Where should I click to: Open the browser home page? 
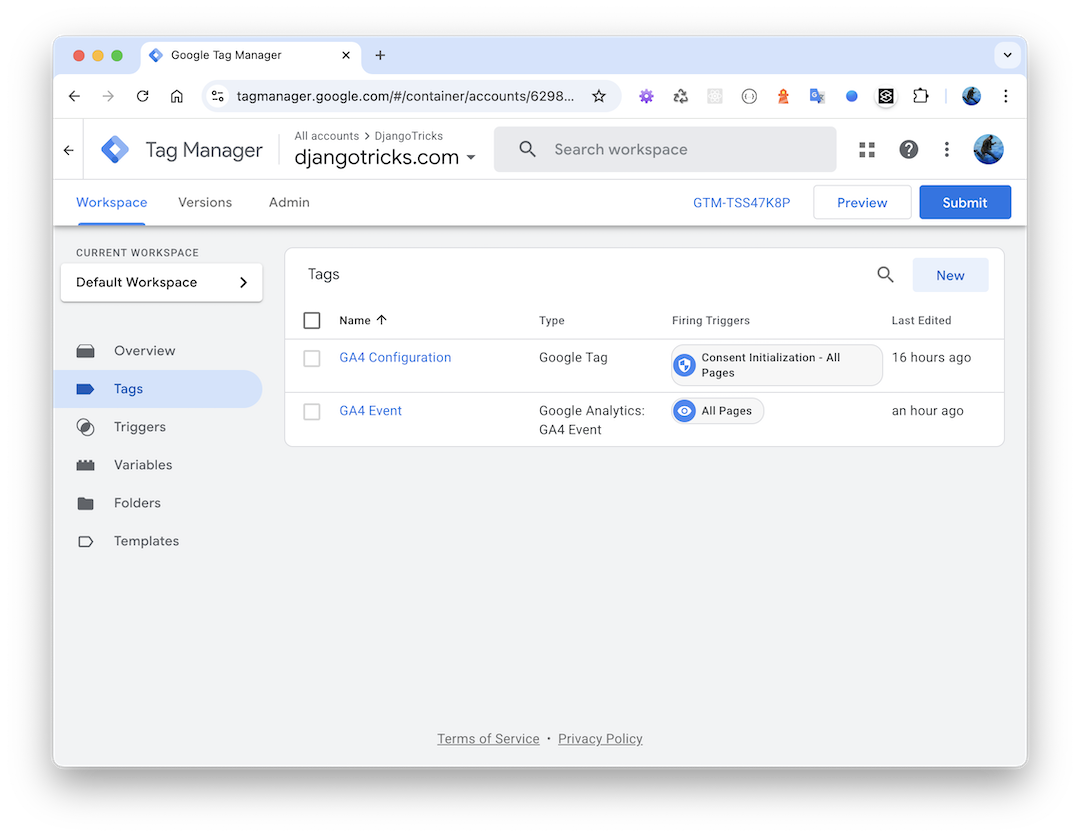point(177,96)
